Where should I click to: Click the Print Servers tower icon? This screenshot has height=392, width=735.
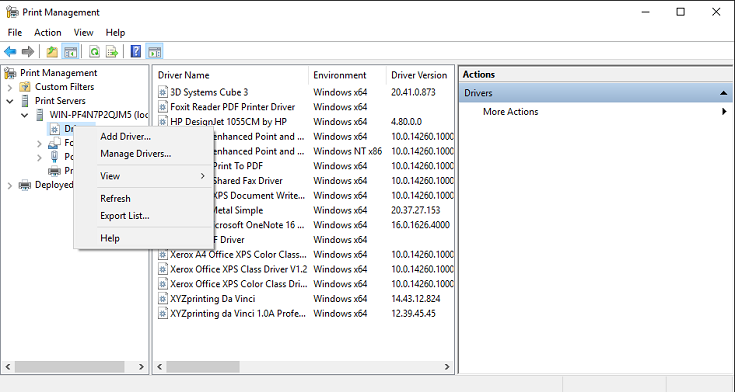pos(25,101)
